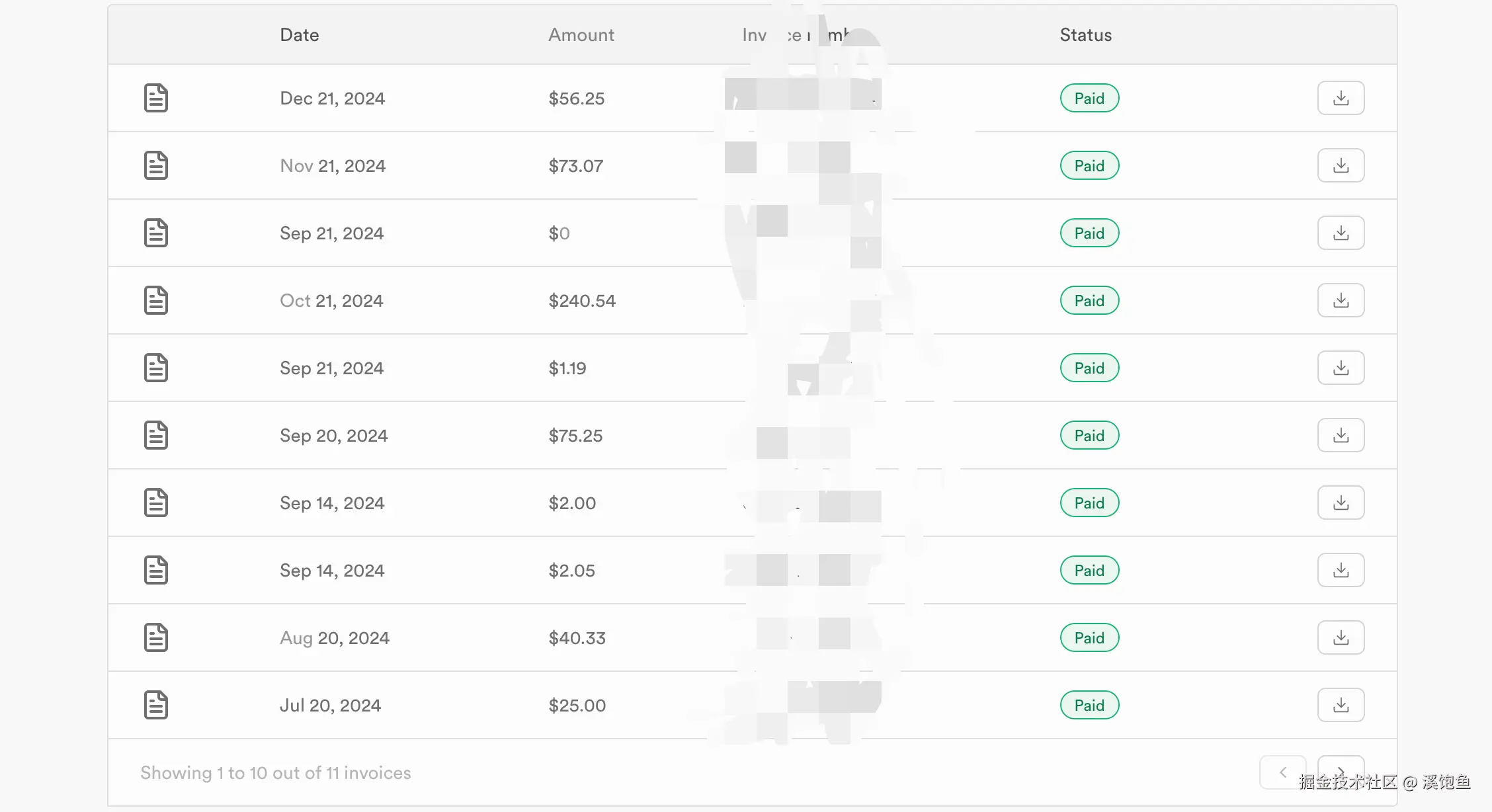The image size is (1492, 812).
Task: Select the $0 amount invoice row date
Action: 331,233
